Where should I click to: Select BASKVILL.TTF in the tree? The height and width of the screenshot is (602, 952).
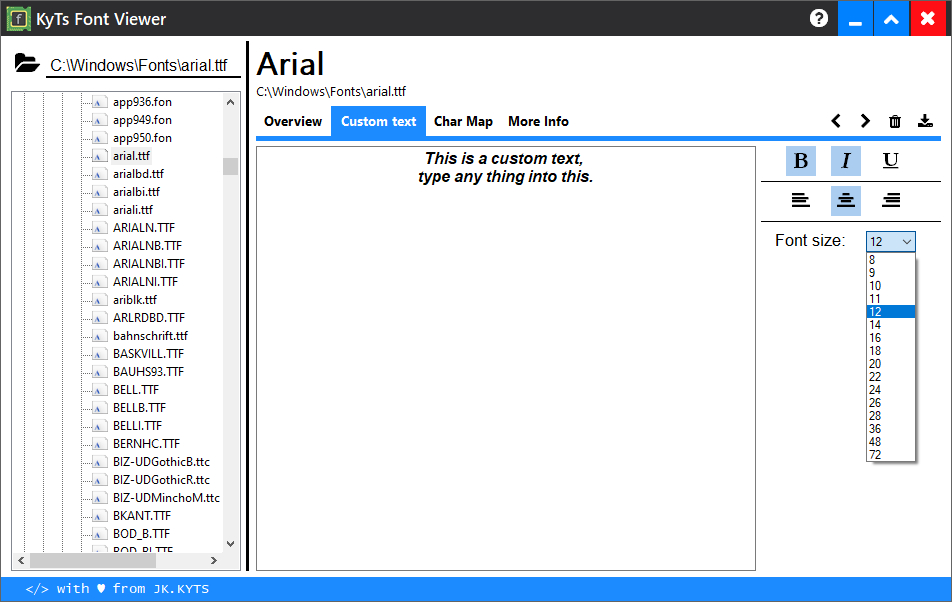coord(148,354)
